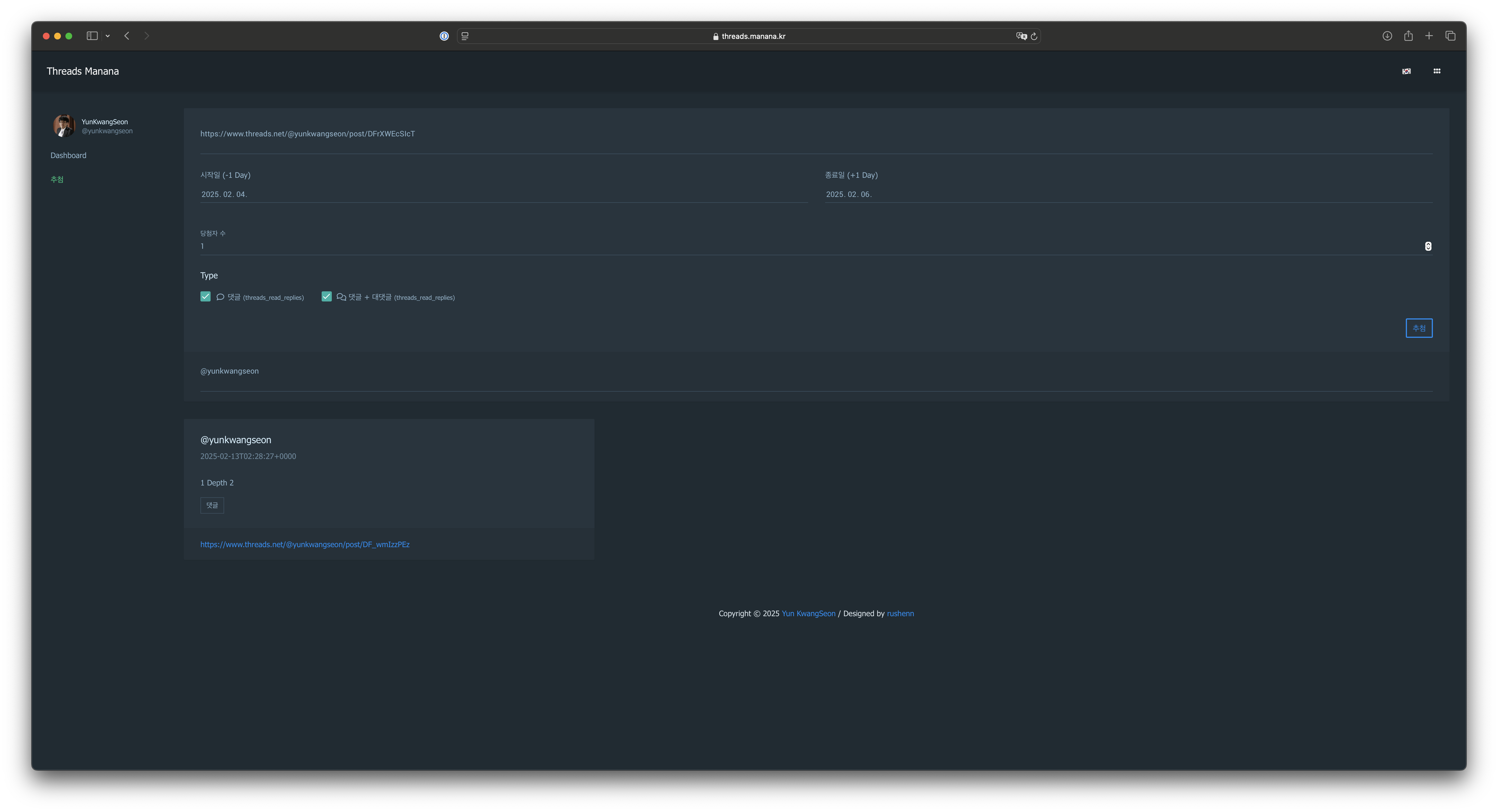Uncheck the 댓글 + 대댓글 checkbox
The height and width of the screenshot is (812, 1498).
326,296
